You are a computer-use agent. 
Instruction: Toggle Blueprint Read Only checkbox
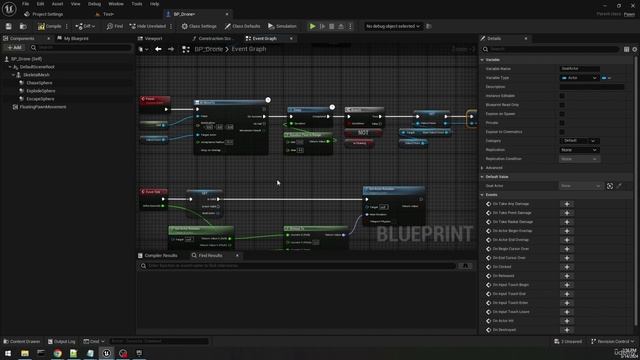coord(562,104)
